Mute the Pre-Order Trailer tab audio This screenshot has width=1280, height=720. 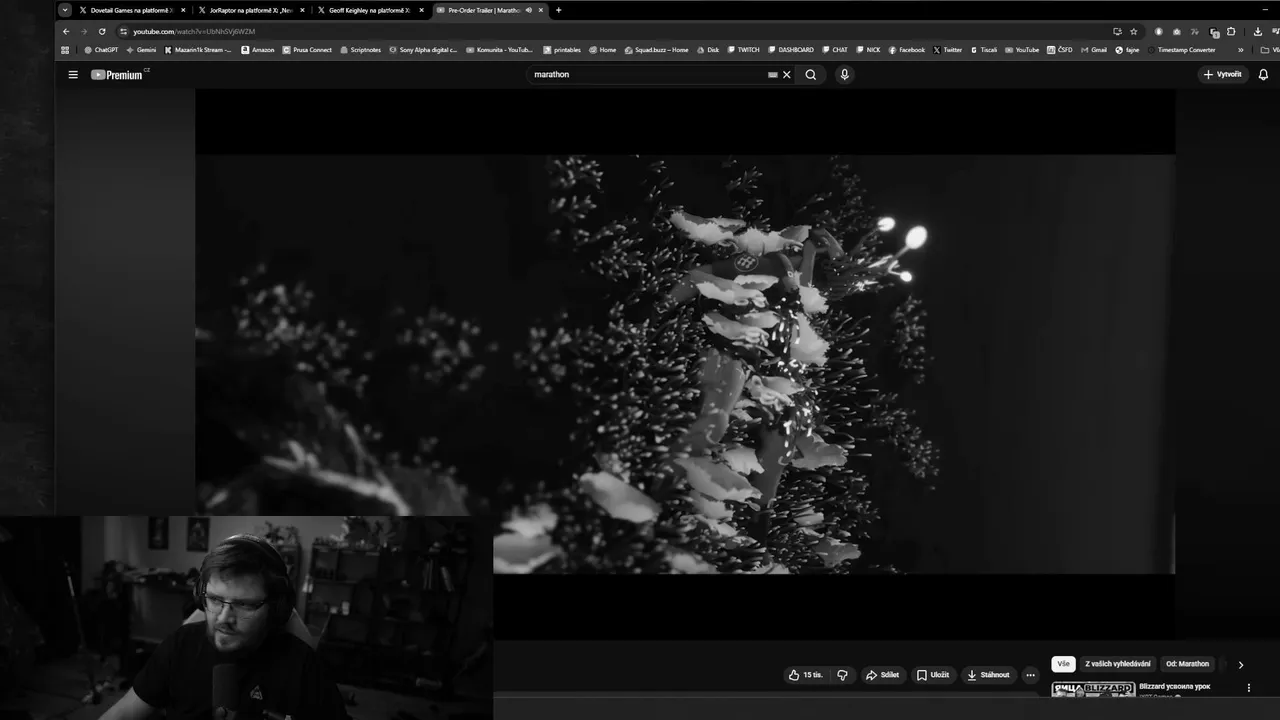[528, 10]
